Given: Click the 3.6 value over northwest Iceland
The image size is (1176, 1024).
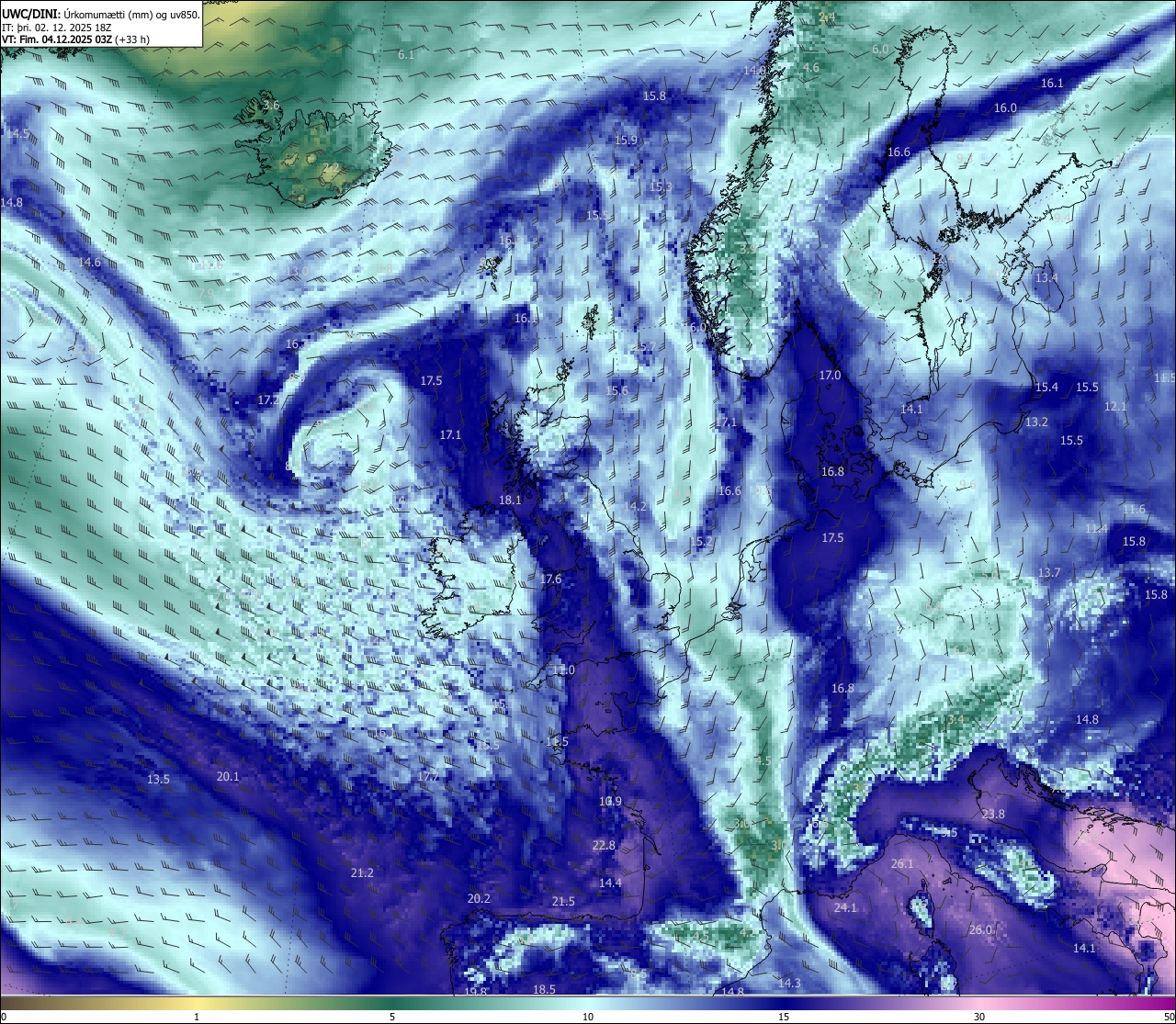Looking at the screenshot, I should click(271, 106).
